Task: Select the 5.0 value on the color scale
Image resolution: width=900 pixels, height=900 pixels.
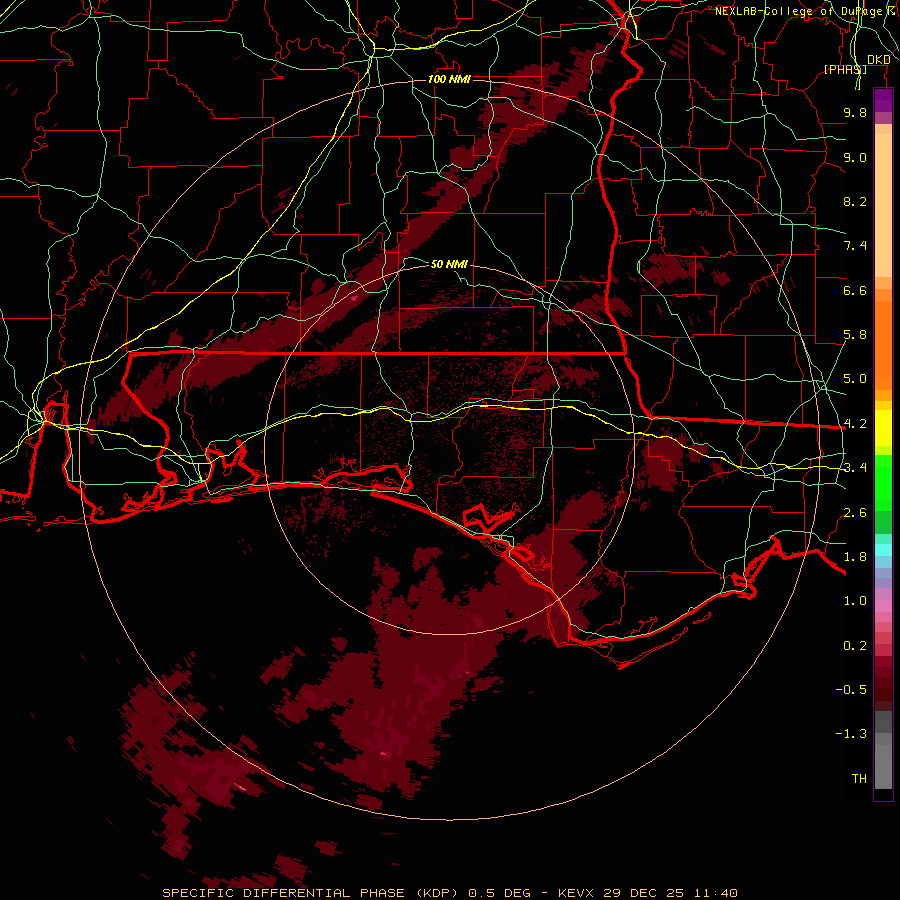Action: tap(855, 379)
